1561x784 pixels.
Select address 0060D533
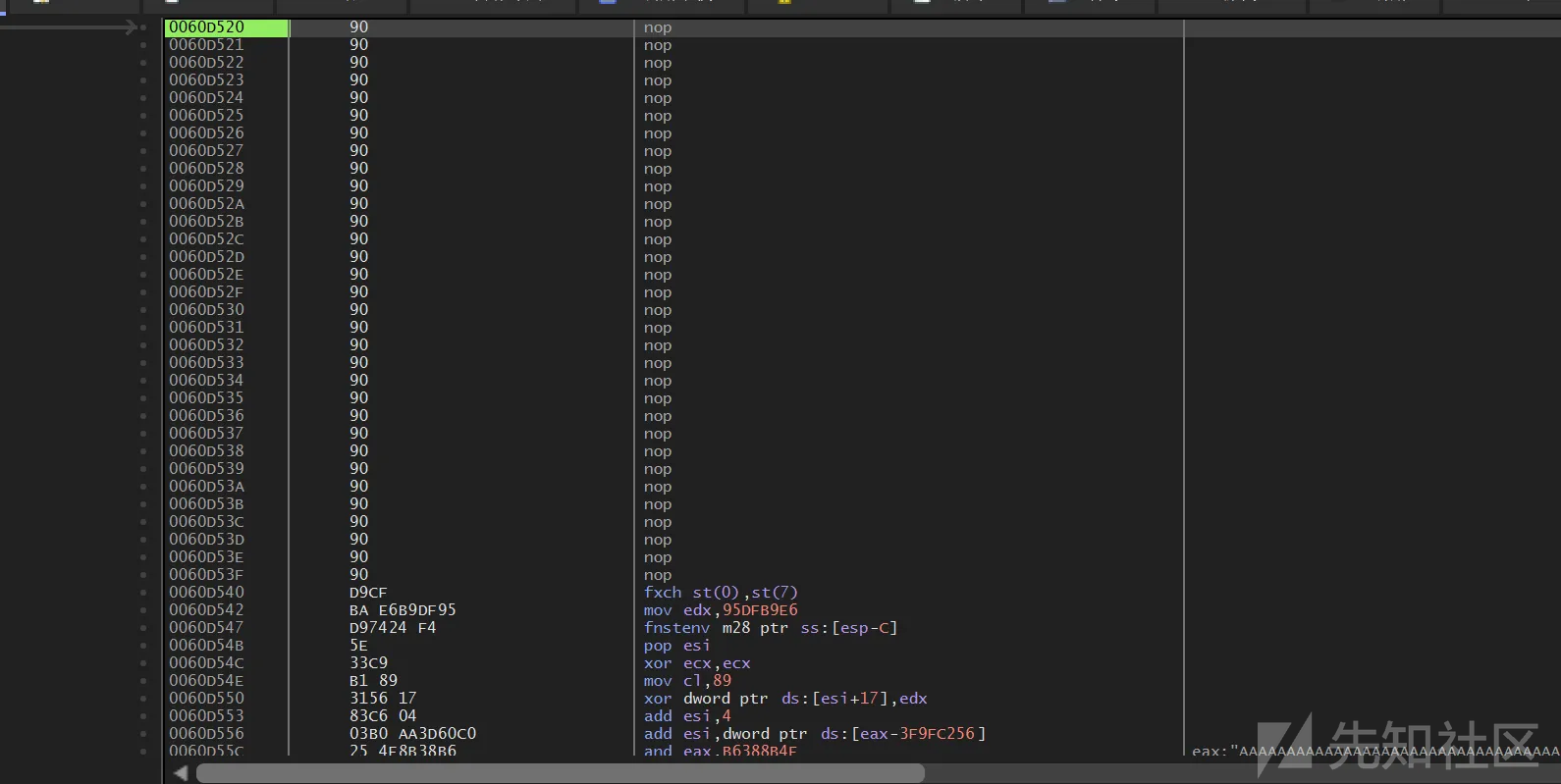(206, 363)
